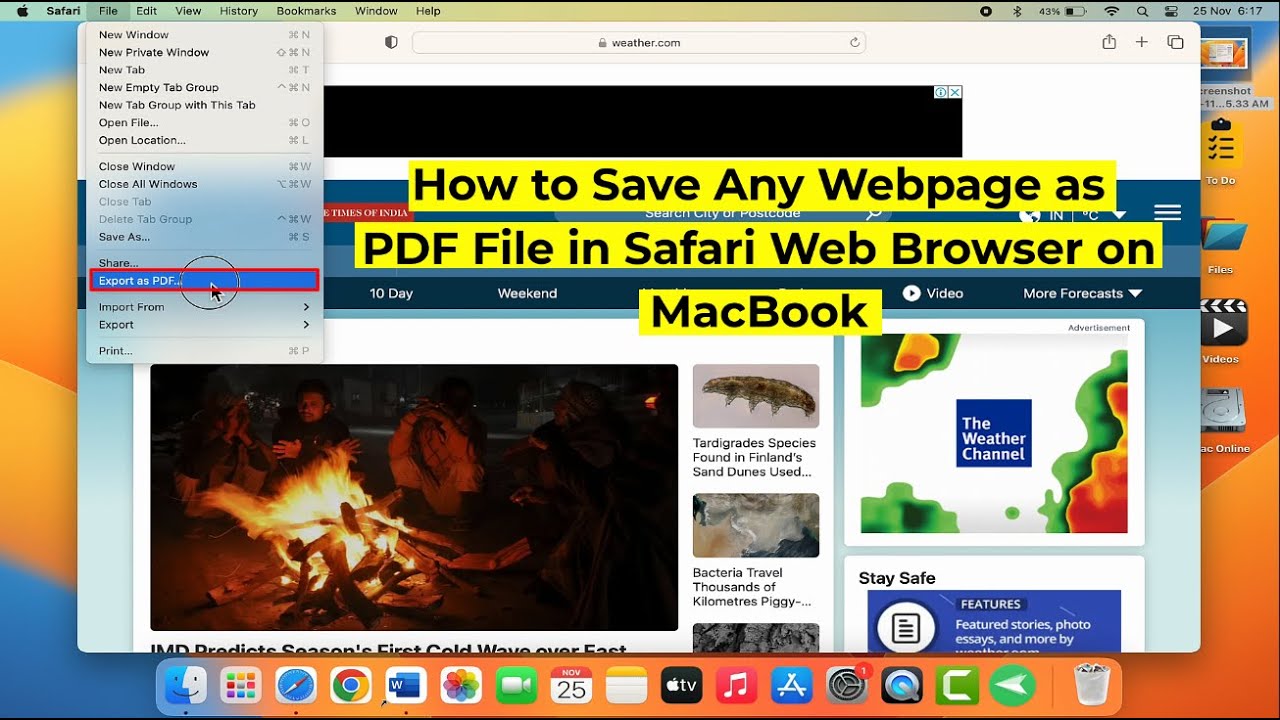1280x720 pixels.
Task: Click the weather.com address bar
Action: click(x=639, y=43)
